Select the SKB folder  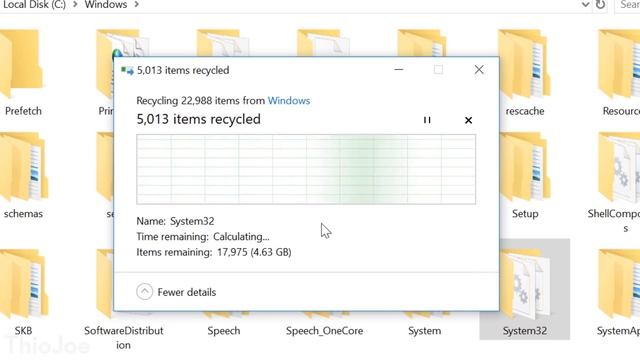23,293
